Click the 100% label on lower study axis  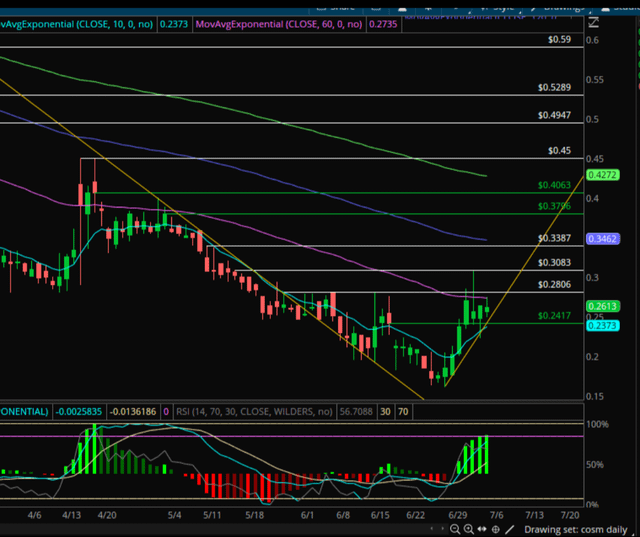coord(597,424)
